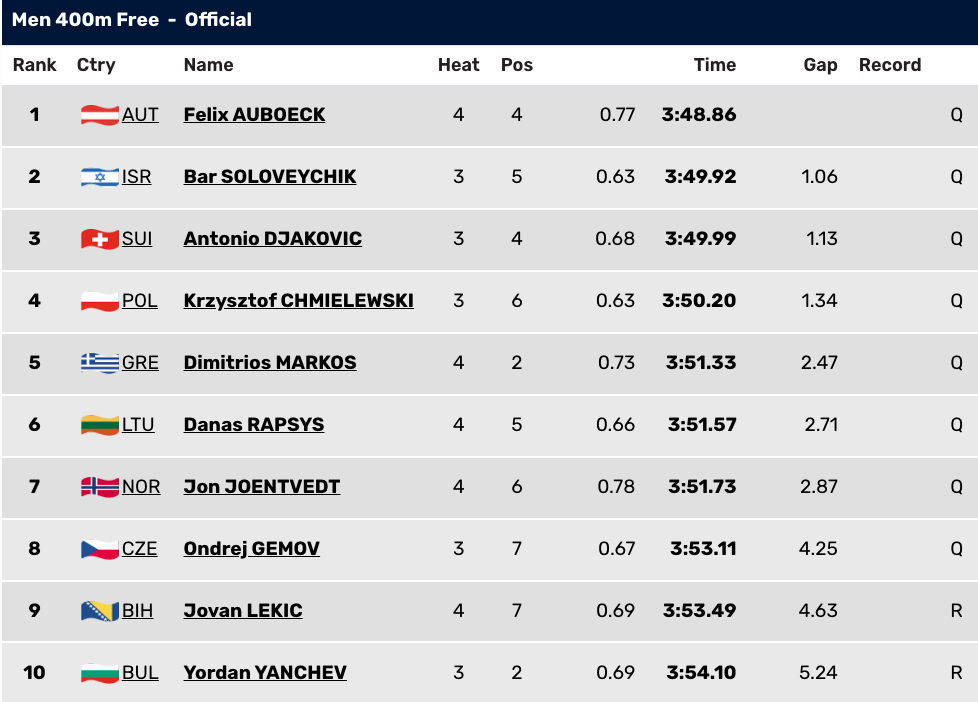Click the Czech Republic flag icon
The height and width of the screenshot is (702, 978).
pyautogui.click(x=100, y=548)
